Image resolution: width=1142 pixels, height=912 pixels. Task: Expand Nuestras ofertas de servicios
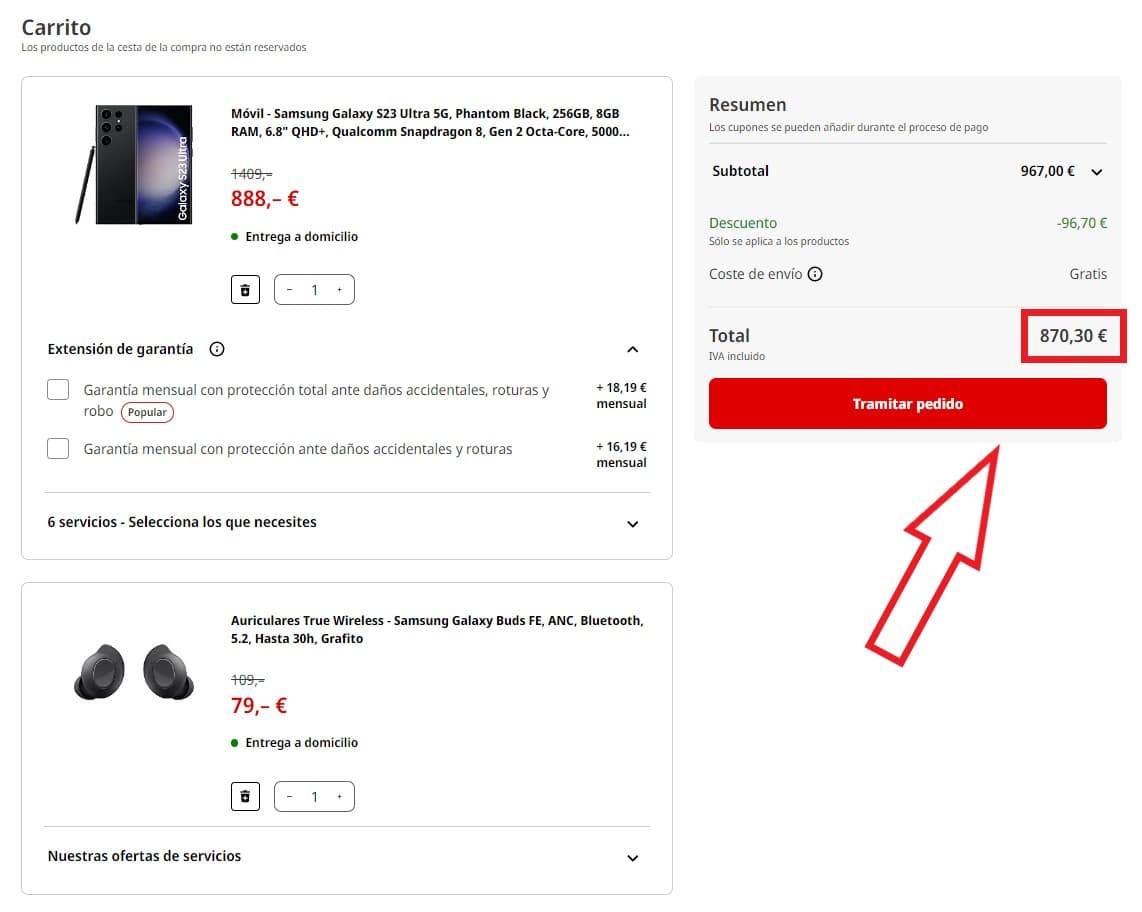pyautogui.click(x=632, y=857)
